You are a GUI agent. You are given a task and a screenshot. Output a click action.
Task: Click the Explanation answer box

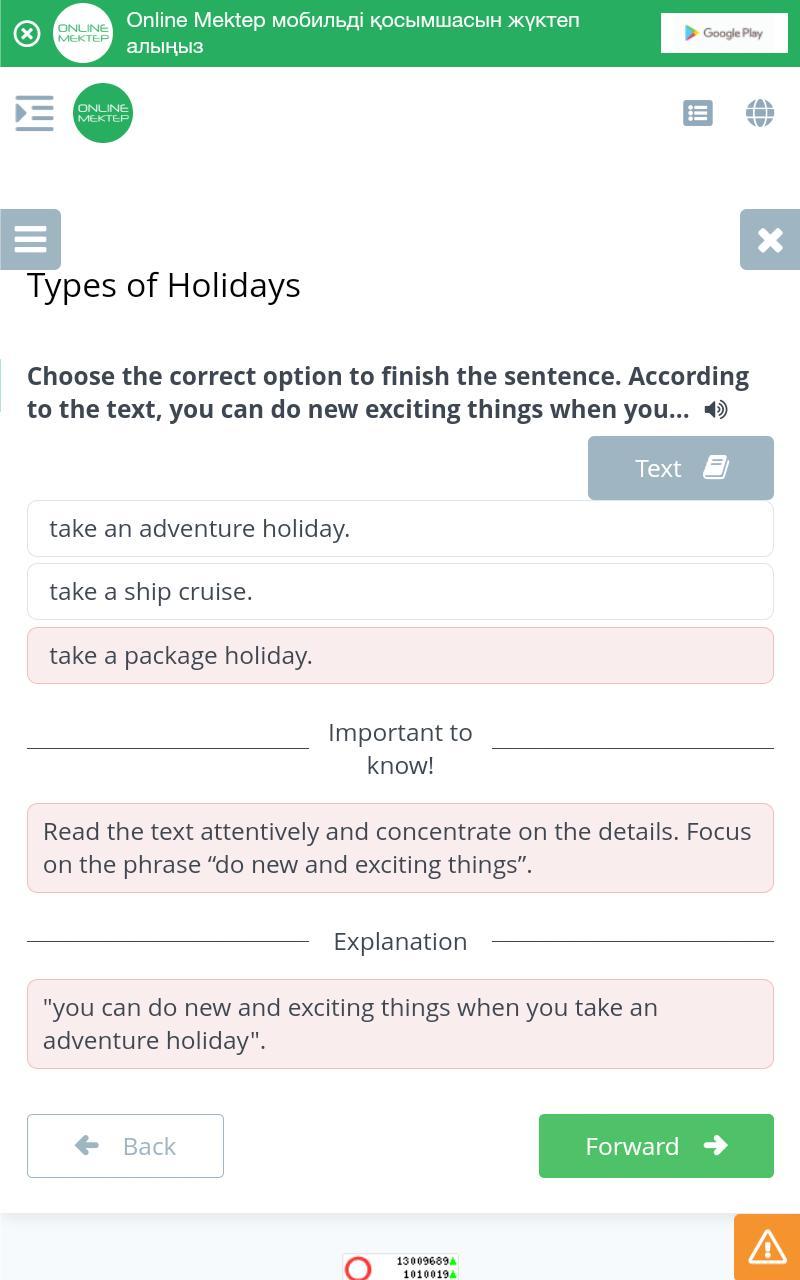(400, 1023)
